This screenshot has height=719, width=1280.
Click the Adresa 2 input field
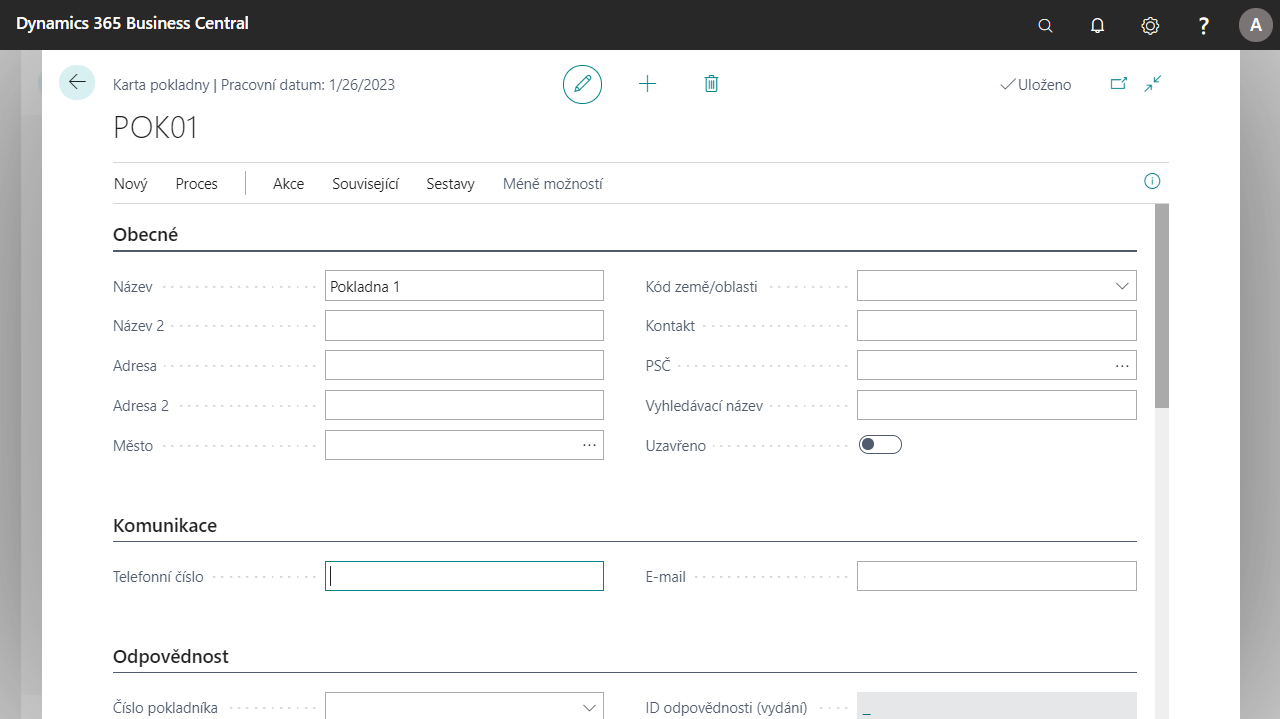(464, 405)
